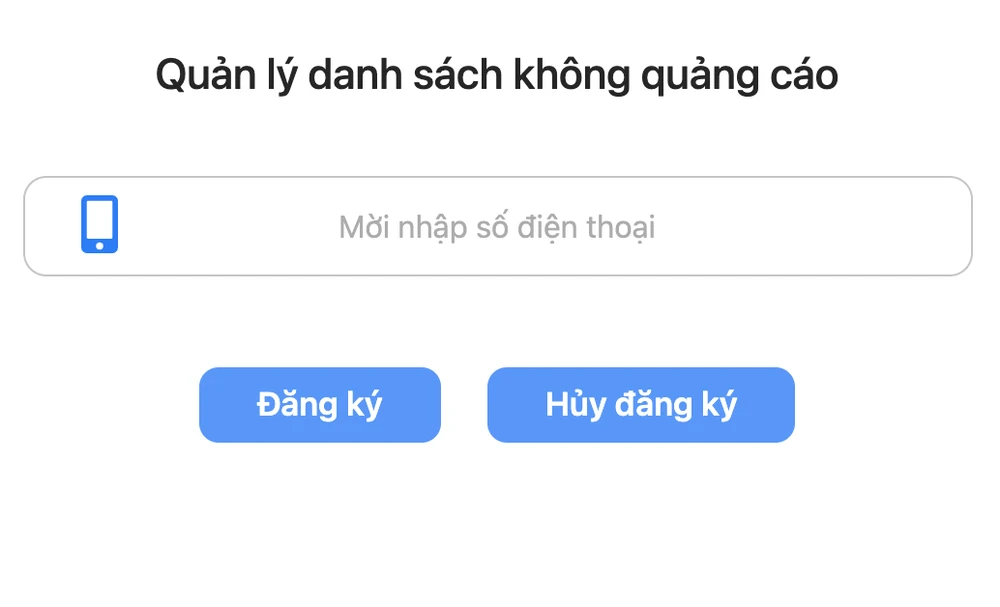Click the Quản lý danh sách title text
Image resolution: width=1000 pixels, height=607 pixels.
pos(496,76)
